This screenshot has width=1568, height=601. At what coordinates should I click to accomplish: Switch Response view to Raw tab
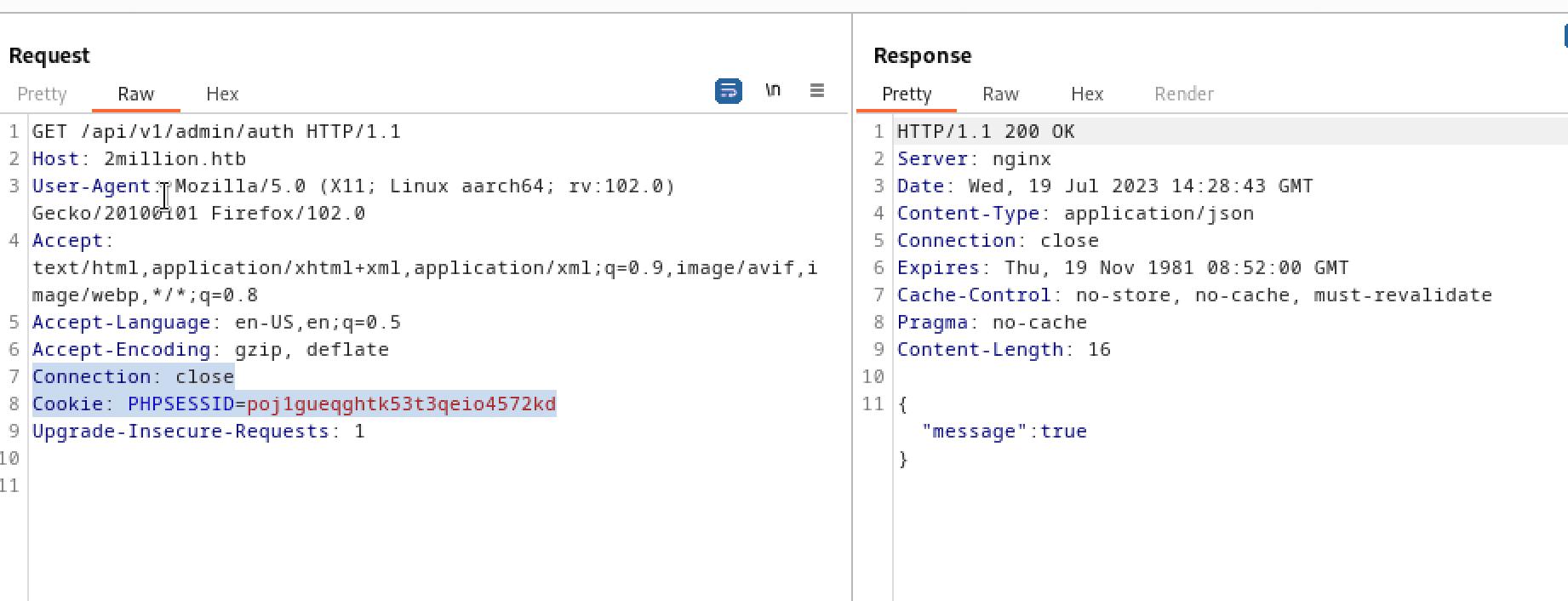pyautogui.click(x=1000, y=94)
